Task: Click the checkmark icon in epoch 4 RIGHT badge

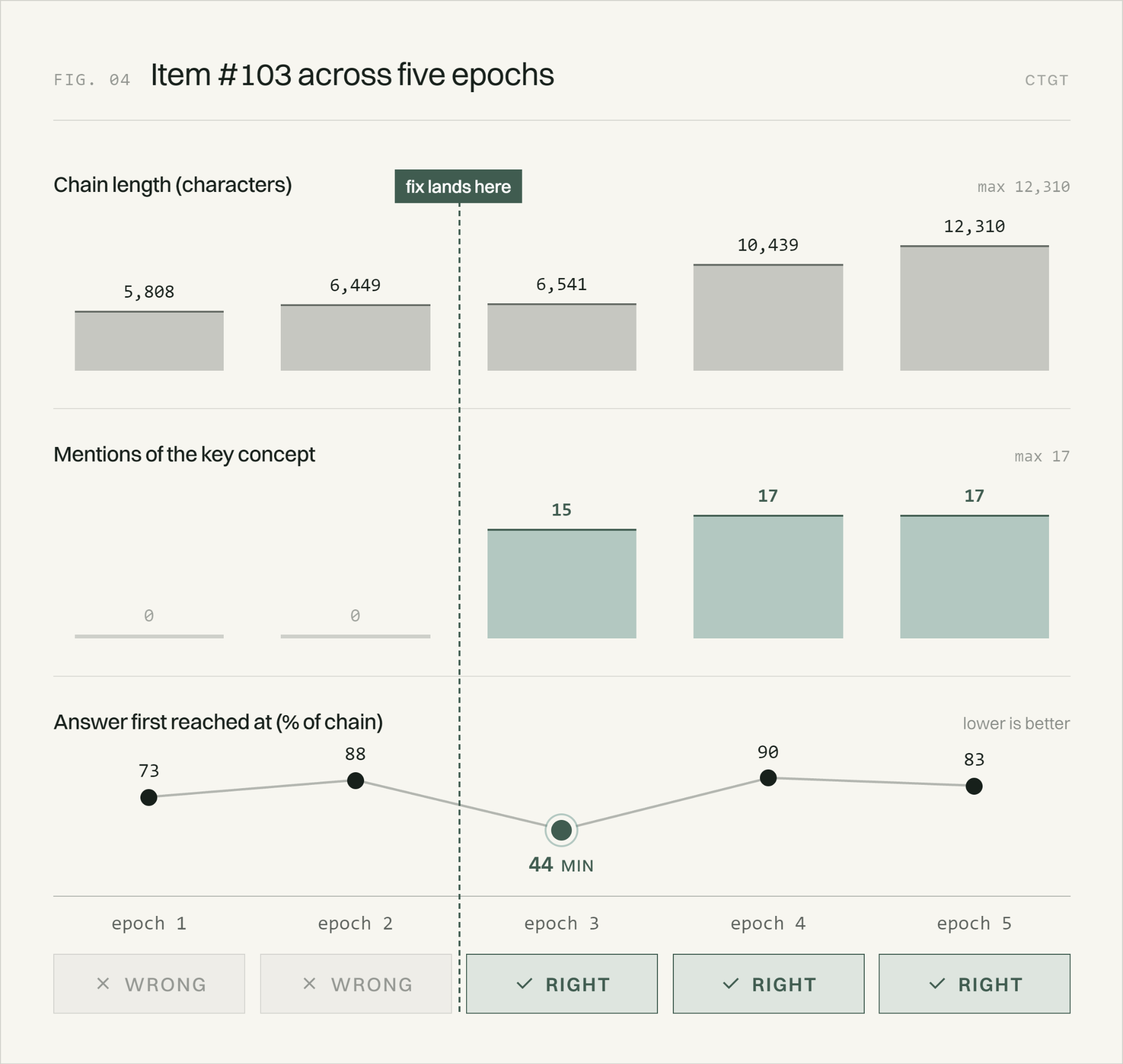Action: (731, 983)
